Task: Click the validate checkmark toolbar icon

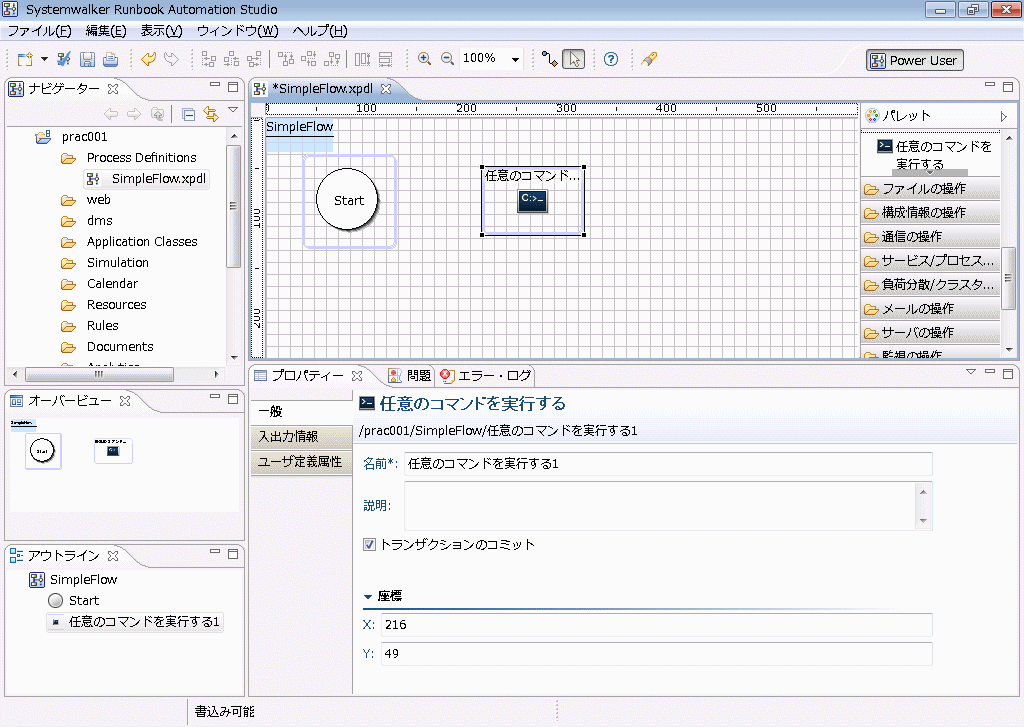Action: click(x=64, y=59)
